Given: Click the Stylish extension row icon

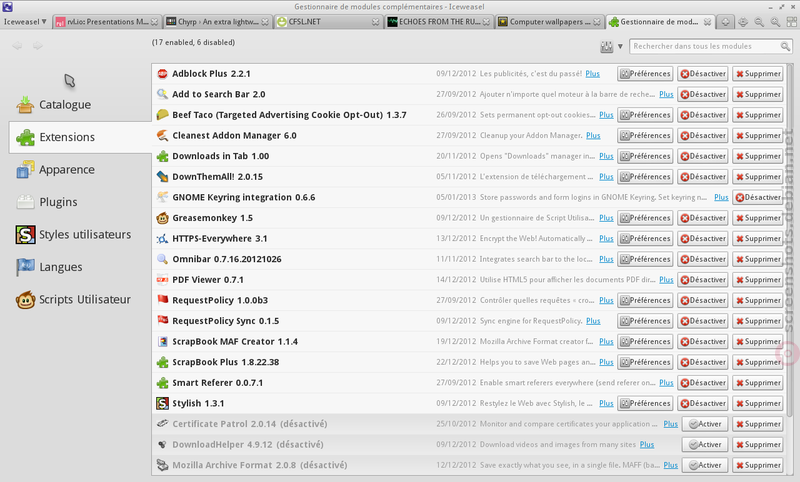Looking at the screenshot, I should point(162,403).
